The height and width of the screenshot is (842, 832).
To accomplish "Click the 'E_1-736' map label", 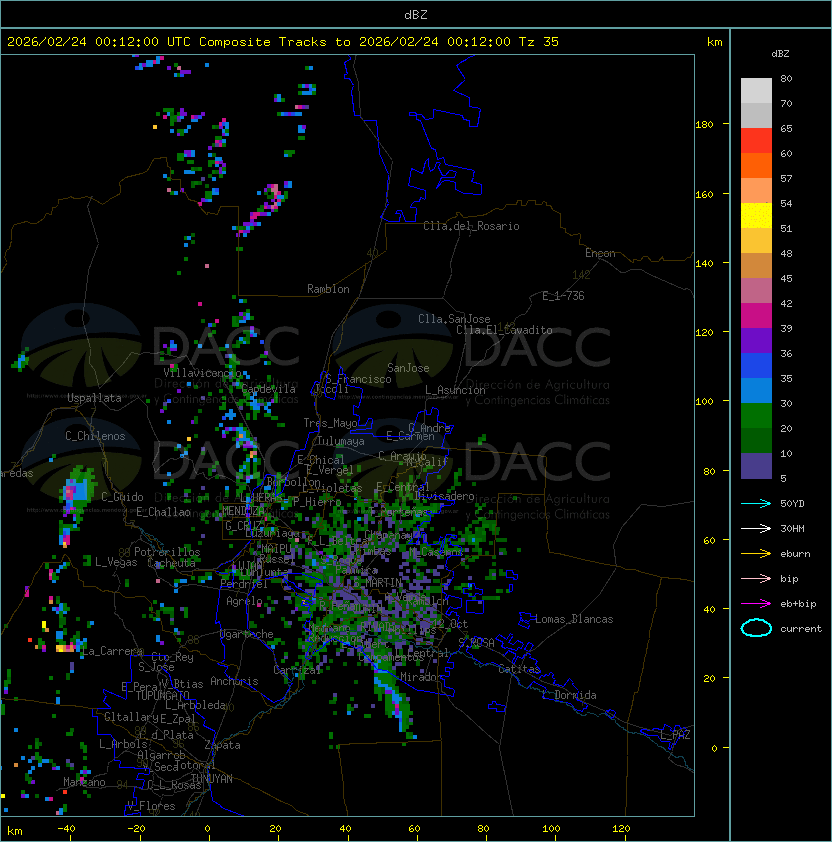I will click(563, 296).
